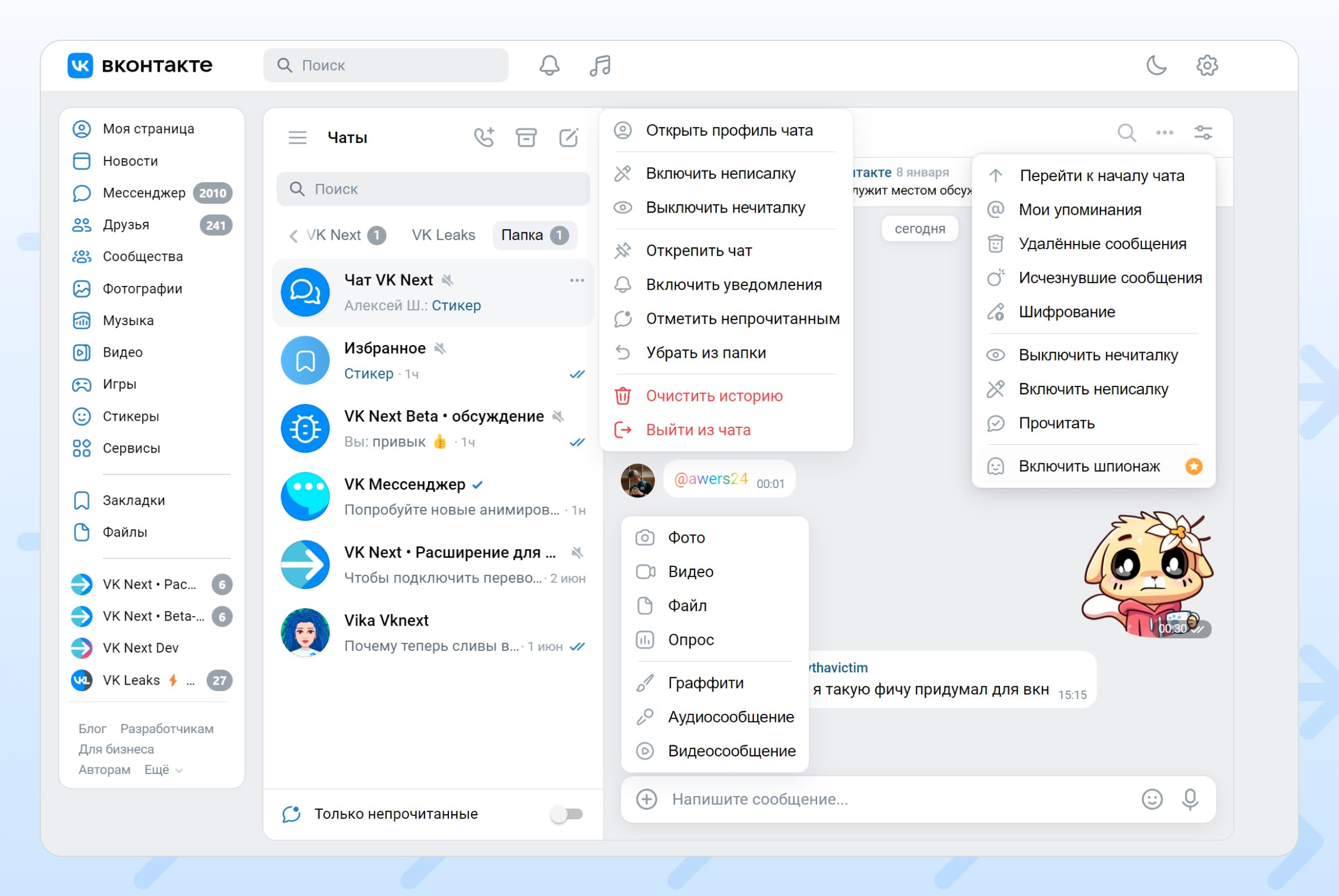Switch to the VK Leaks folder tab
1339x896 pixels.
(443, 235)
